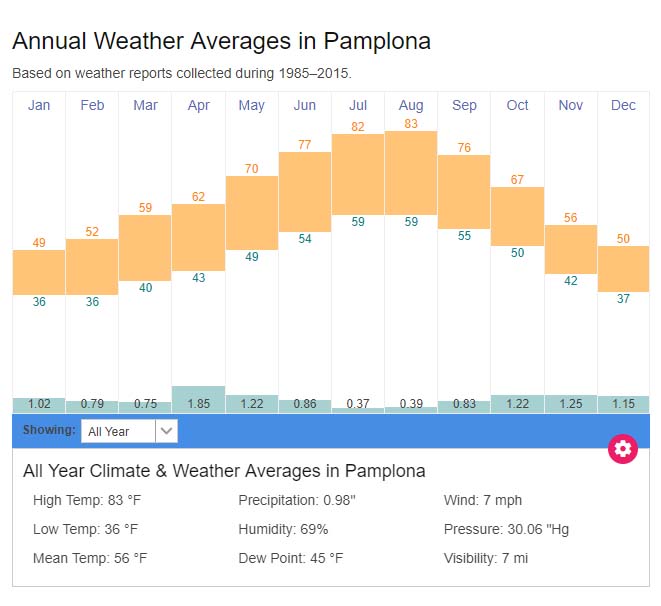The width and height of the screenshot is (661, 606).
Task: Select the Feb month column header
Action: (92, 105)
